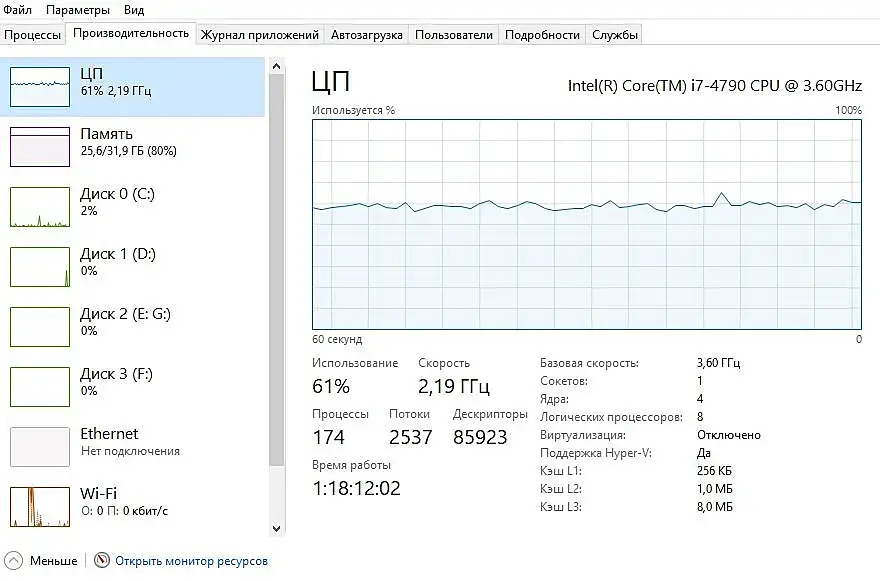Click the sidebar scroll up arrow
This screenshot has width=880, height=581.
click(x=276, y=66)
